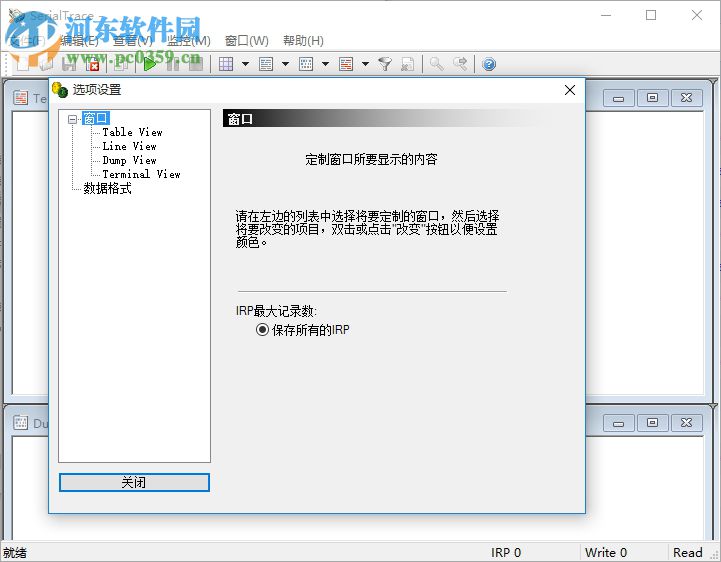
Task: Click the funnel filter icon
Action: tap(385, 64)
